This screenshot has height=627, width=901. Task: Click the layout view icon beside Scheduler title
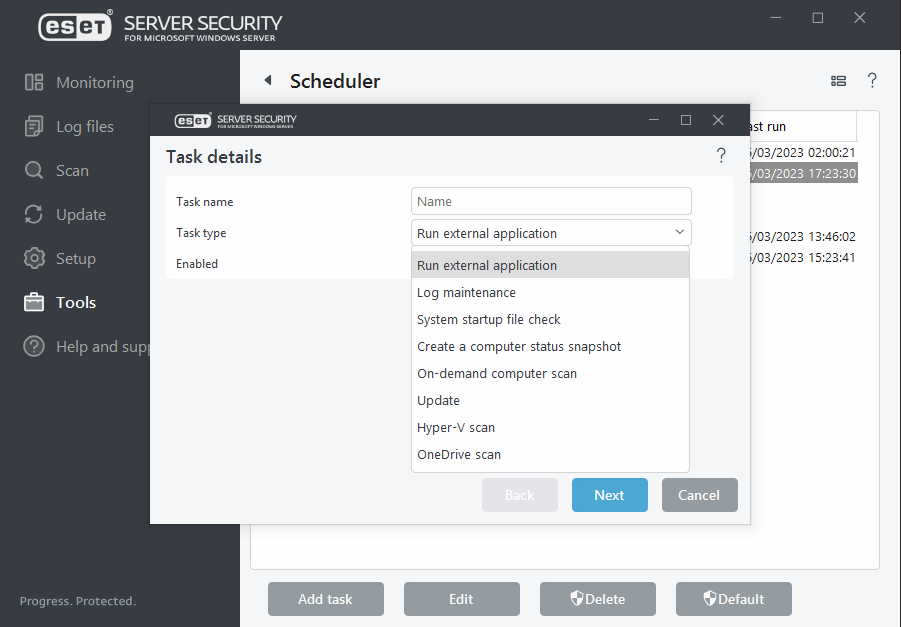coord(838,81)
